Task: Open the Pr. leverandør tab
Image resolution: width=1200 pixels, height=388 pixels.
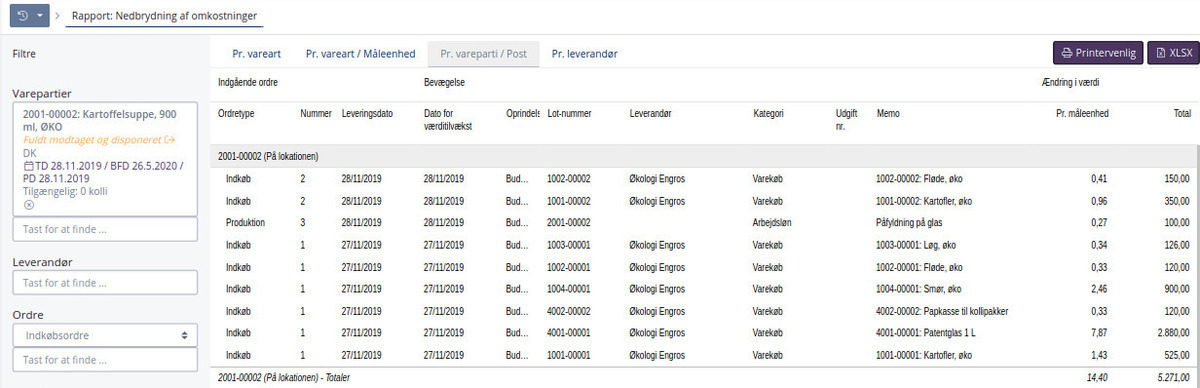Action: 584,54
